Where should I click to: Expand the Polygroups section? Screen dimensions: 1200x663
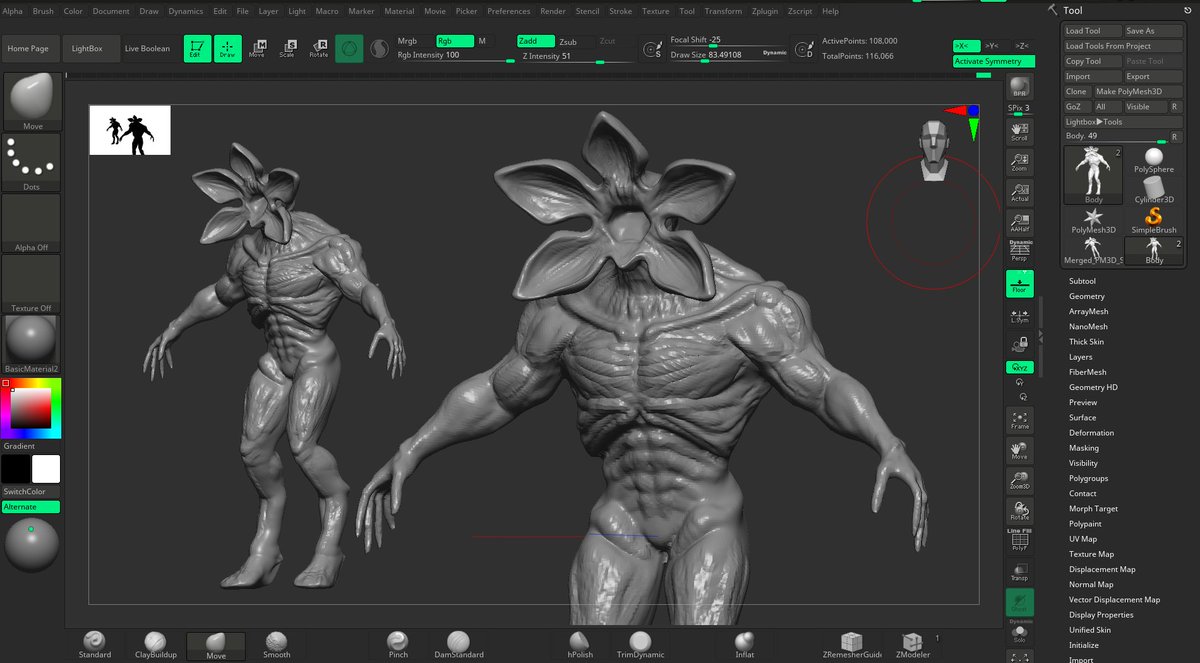tap(1088, 478)
